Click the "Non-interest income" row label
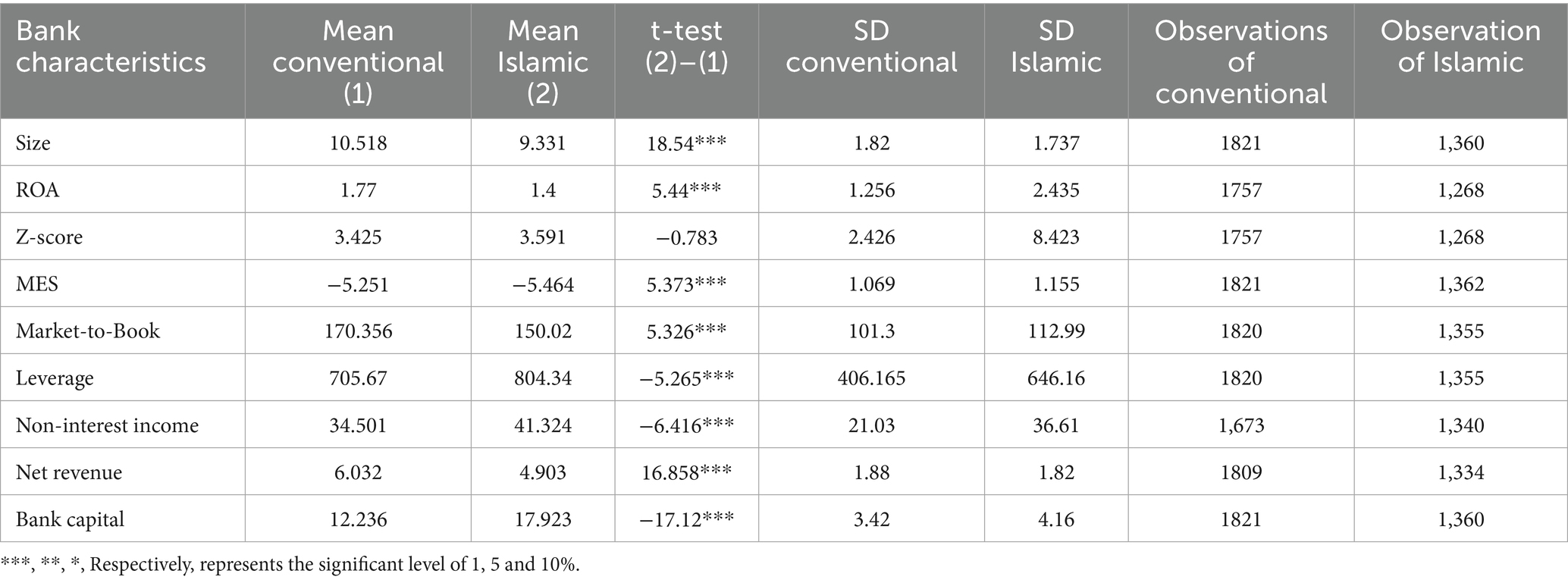1568x583 pixels. [x=107, y=425]
